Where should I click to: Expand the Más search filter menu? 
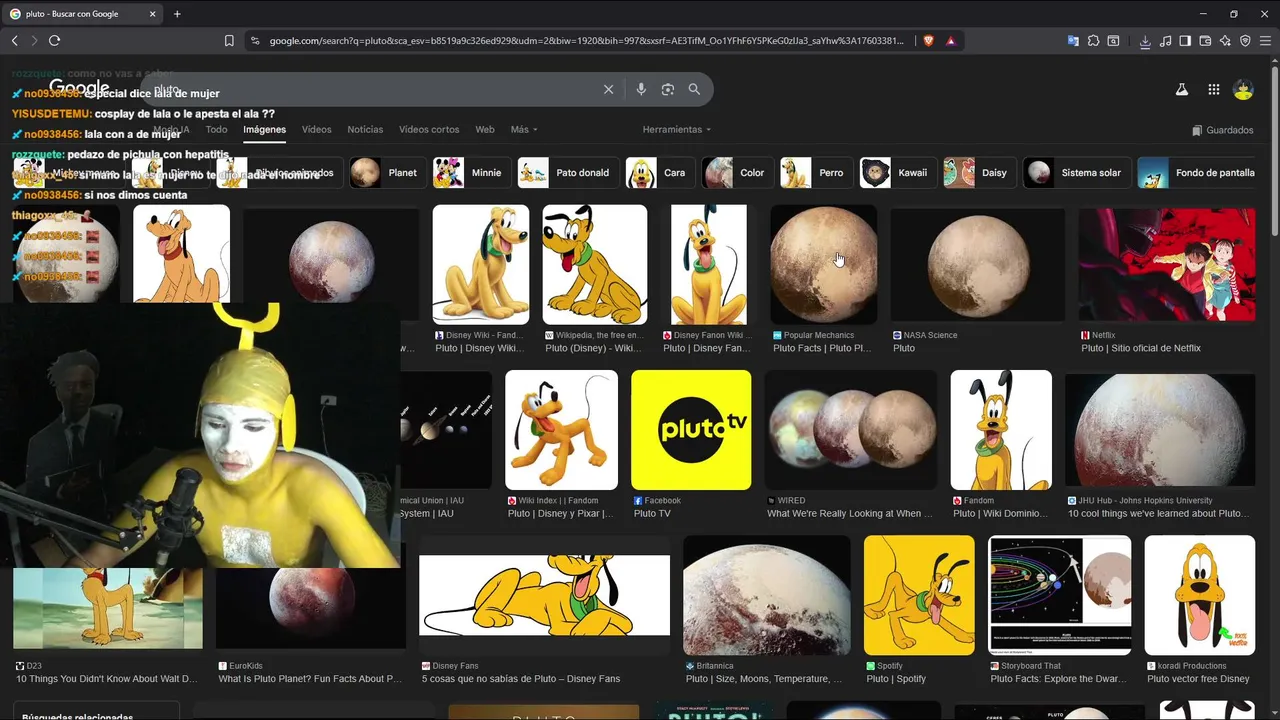(x=524, y=129)
